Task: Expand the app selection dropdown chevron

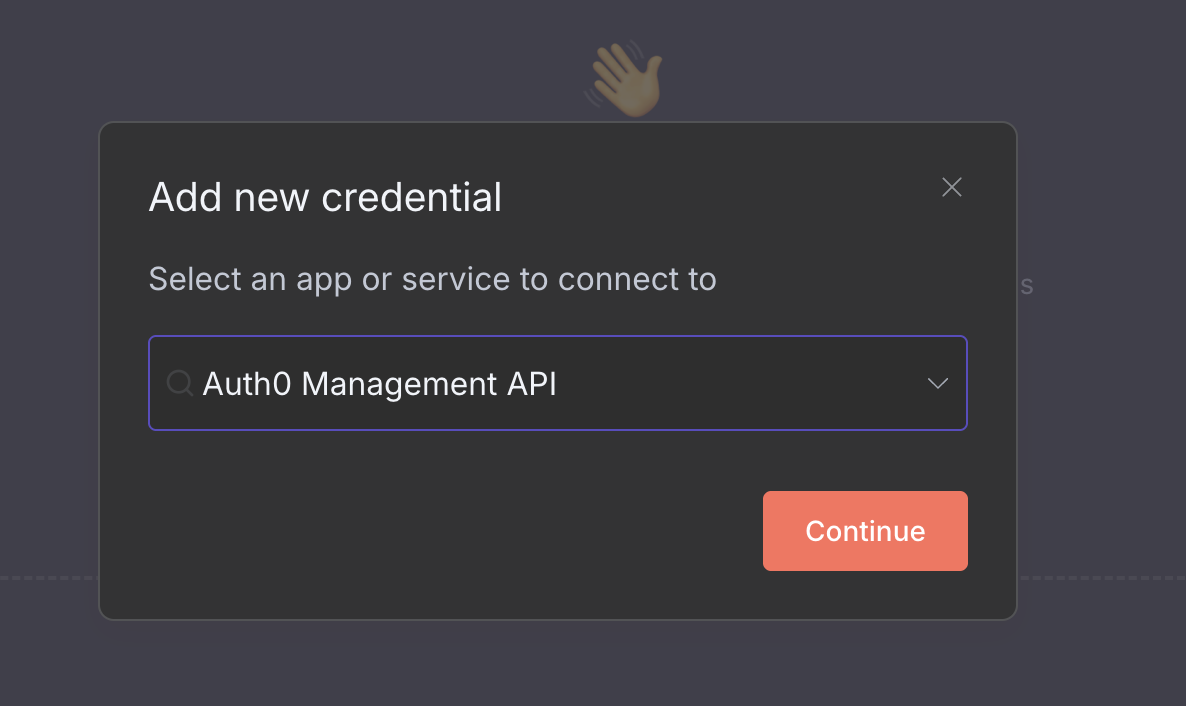Action: point(937,383)
